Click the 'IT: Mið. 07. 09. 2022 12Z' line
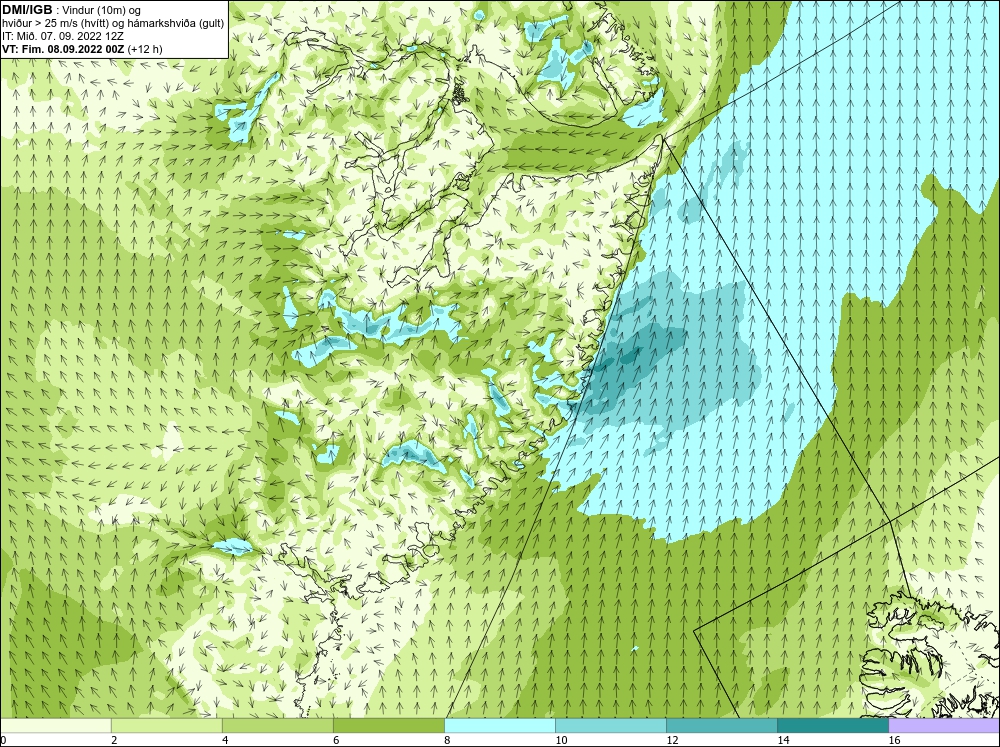The image size is (1000, 747). tap(63, 36)
